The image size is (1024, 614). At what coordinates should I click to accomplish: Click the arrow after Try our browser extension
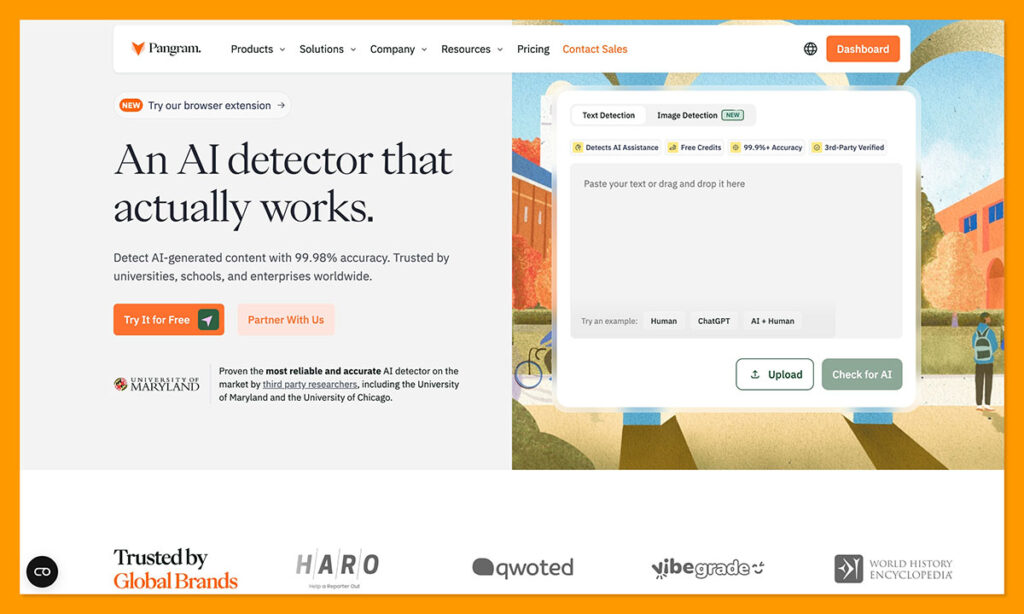[281, 105]
